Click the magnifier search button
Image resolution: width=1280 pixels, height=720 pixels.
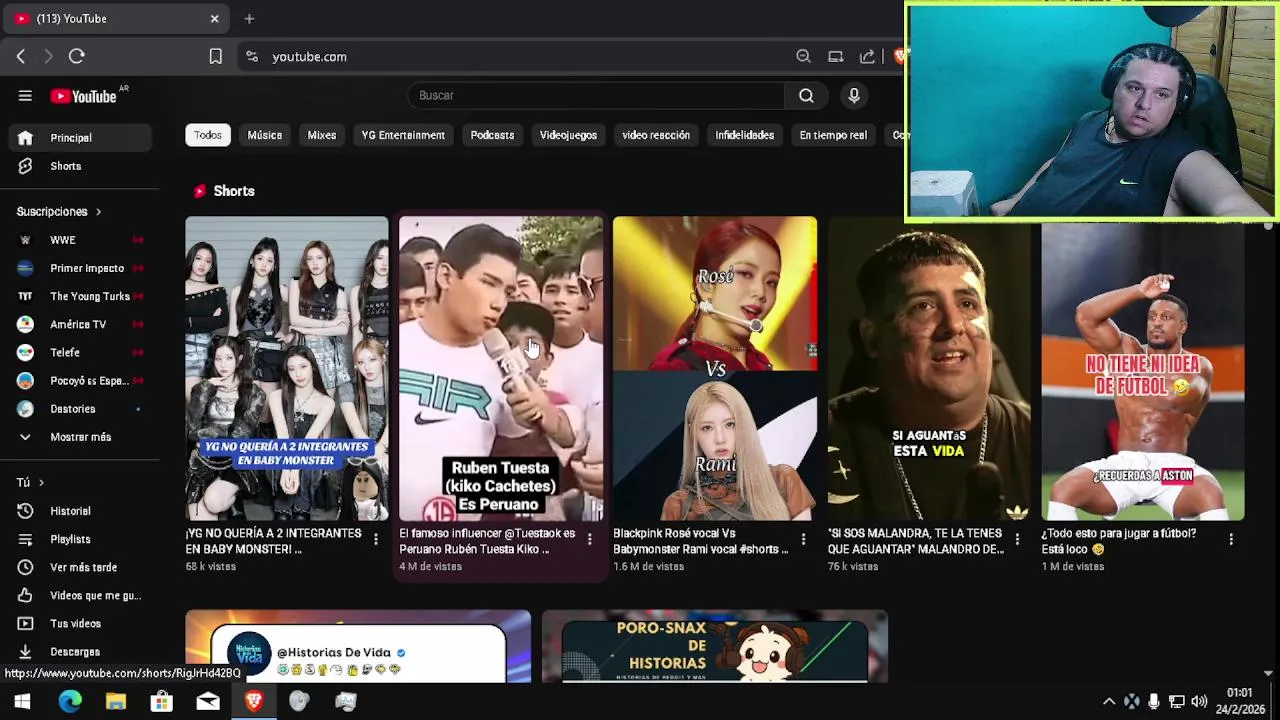click(x=806, y=95)
